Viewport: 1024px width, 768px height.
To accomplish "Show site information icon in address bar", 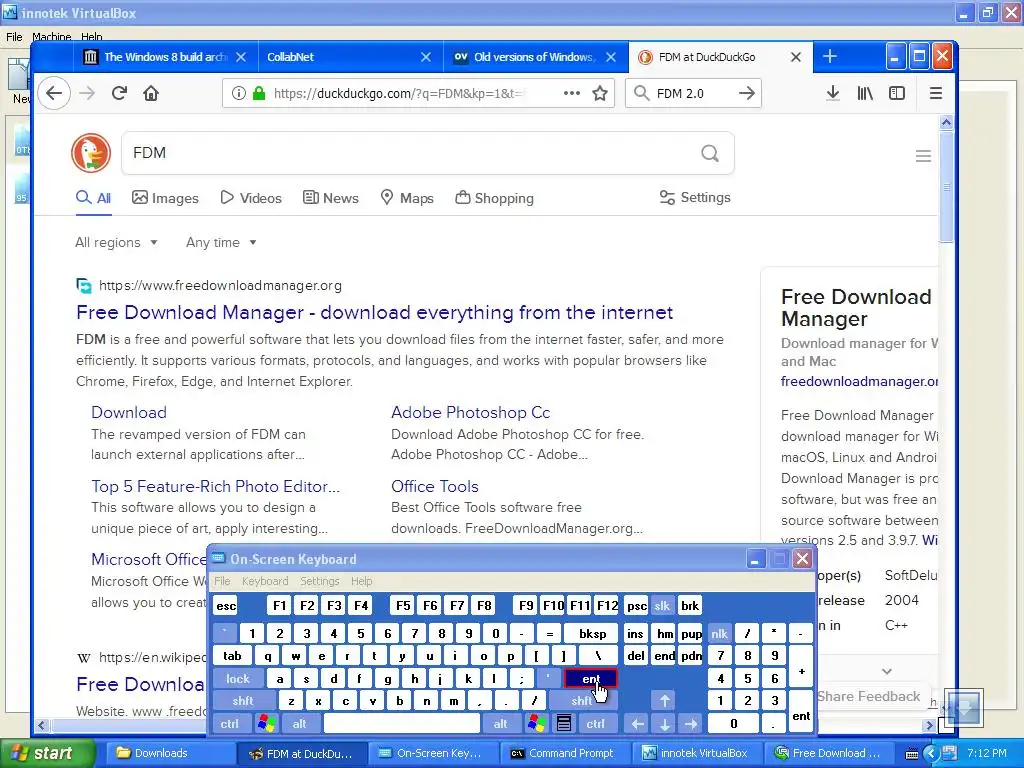I will coord(238,93).
